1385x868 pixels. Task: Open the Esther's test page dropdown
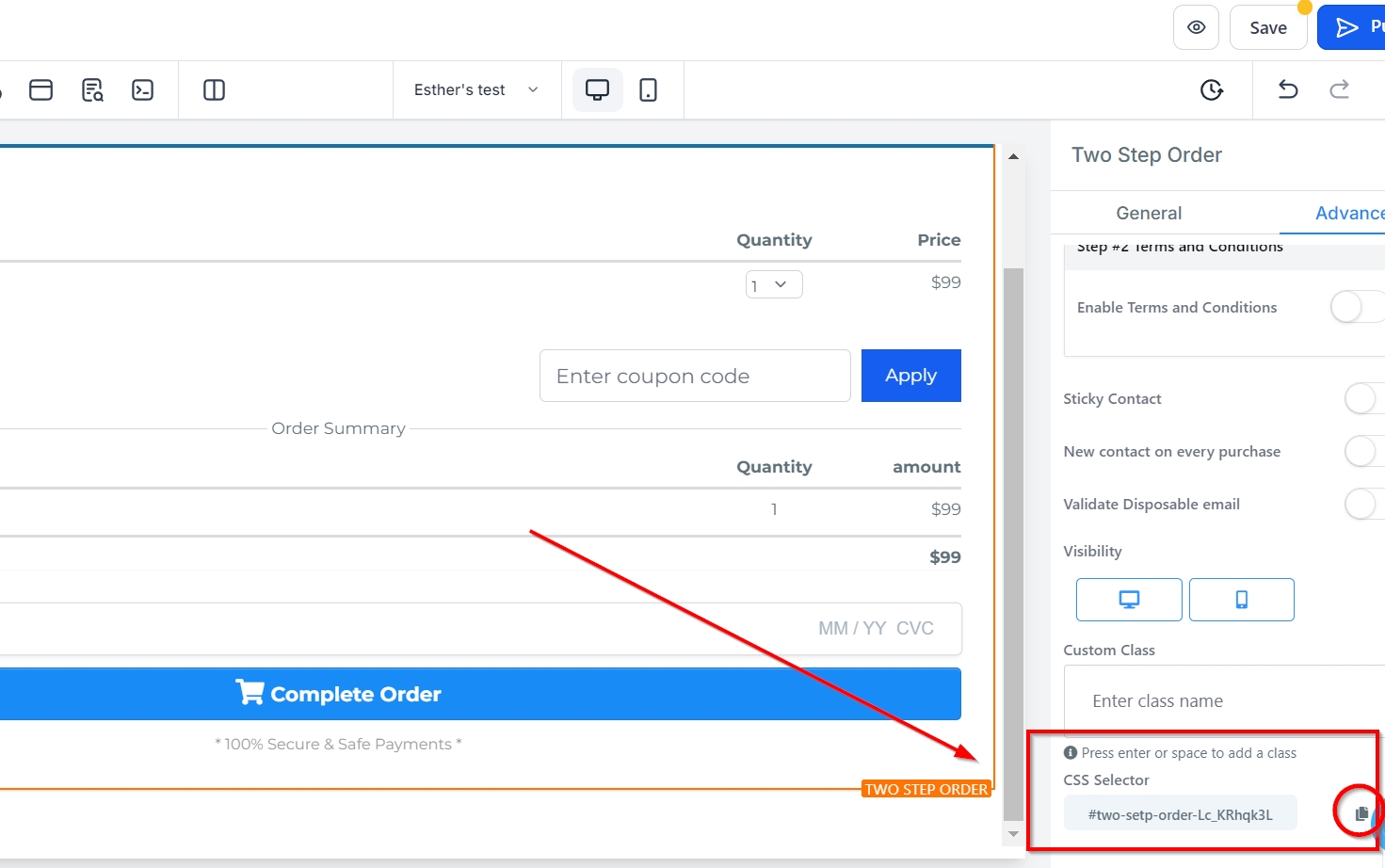(476, 89)
